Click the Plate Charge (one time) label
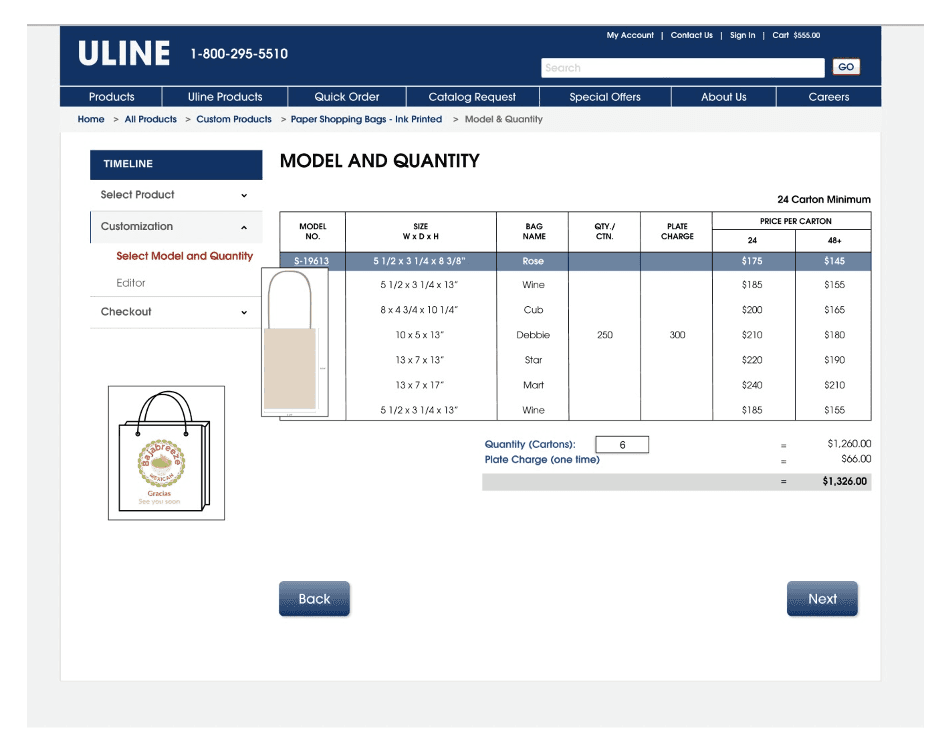The height and width of the screenshot is (750, 952). coord(542,460)
